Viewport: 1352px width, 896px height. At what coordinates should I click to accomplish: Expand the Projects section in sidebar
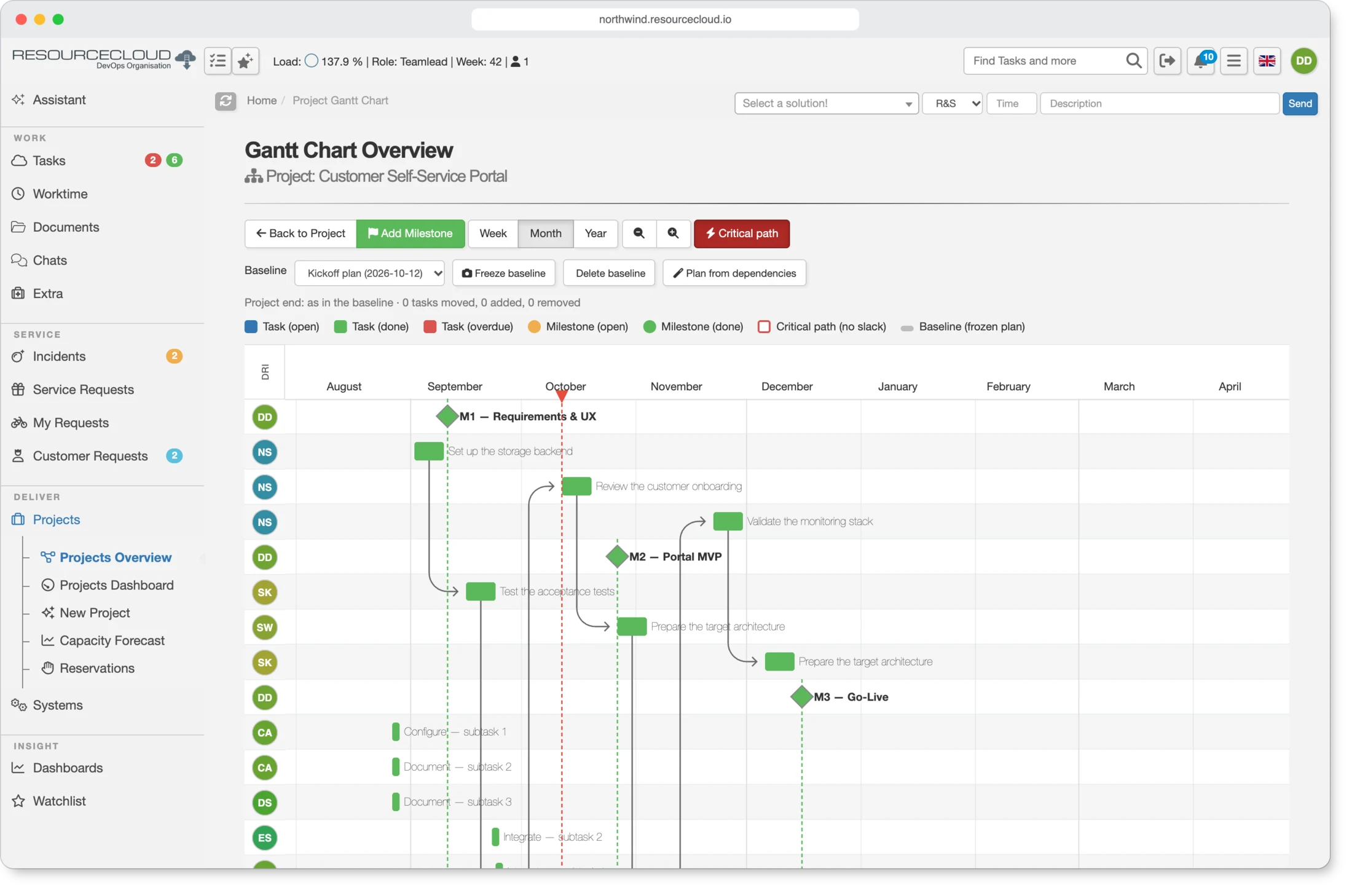pos(57,519)
